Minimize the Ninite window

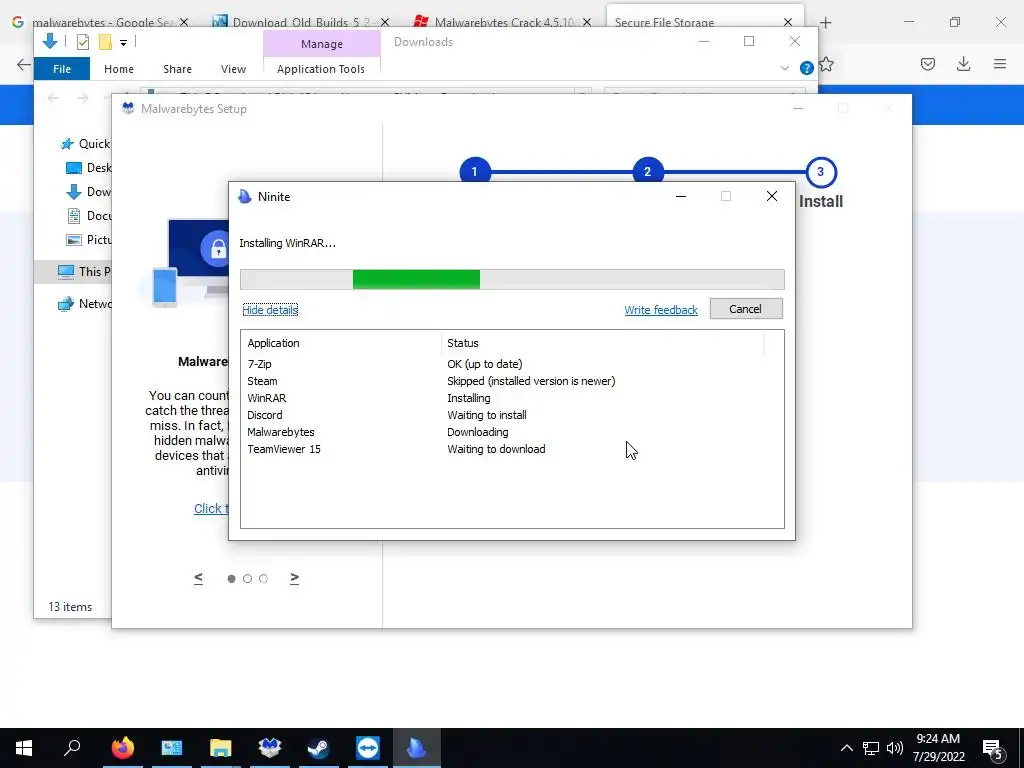tap(680, 197)
